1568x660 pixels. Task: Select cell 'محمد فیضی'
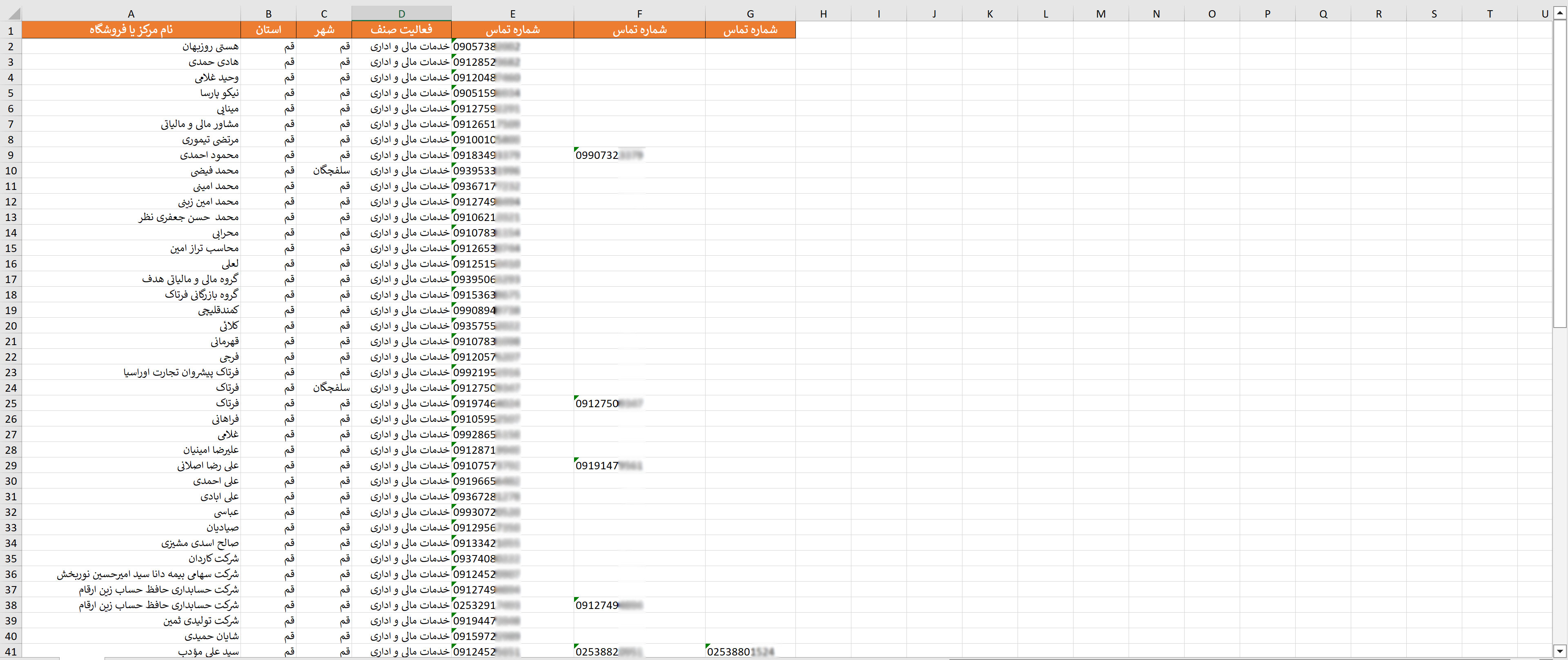click(131, 170)
